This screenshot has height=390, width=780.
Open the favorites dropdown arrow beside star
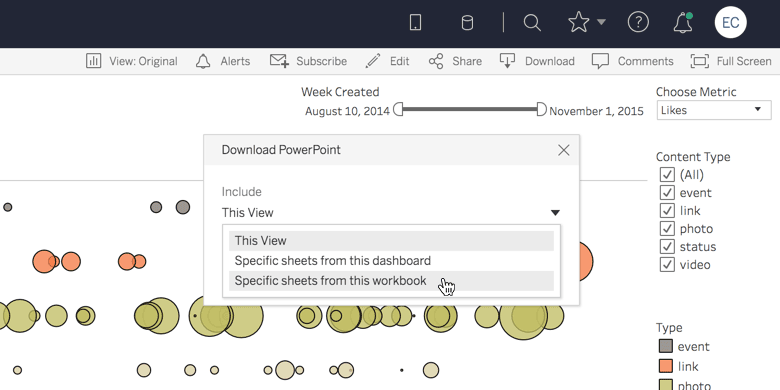click(x=601, y=22)
